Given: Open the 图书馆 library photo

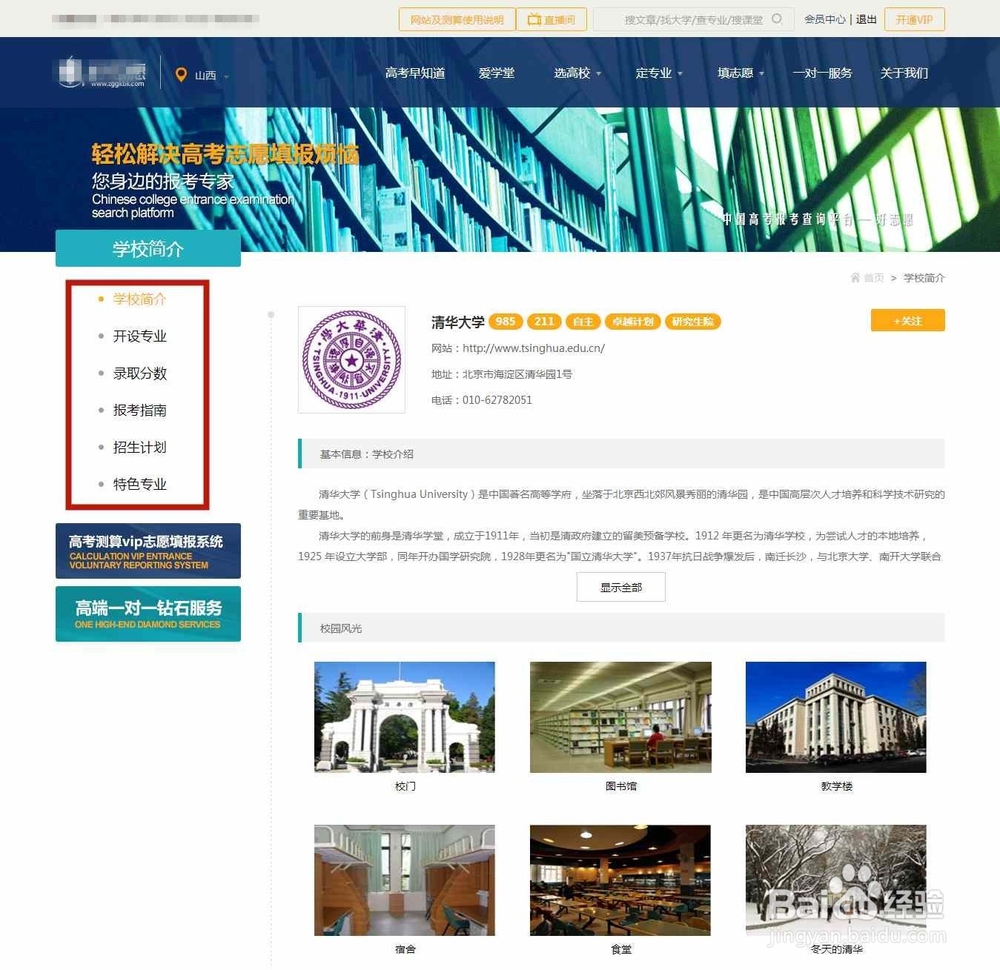Looking at the screenshot, I should [x=620, y=717].
